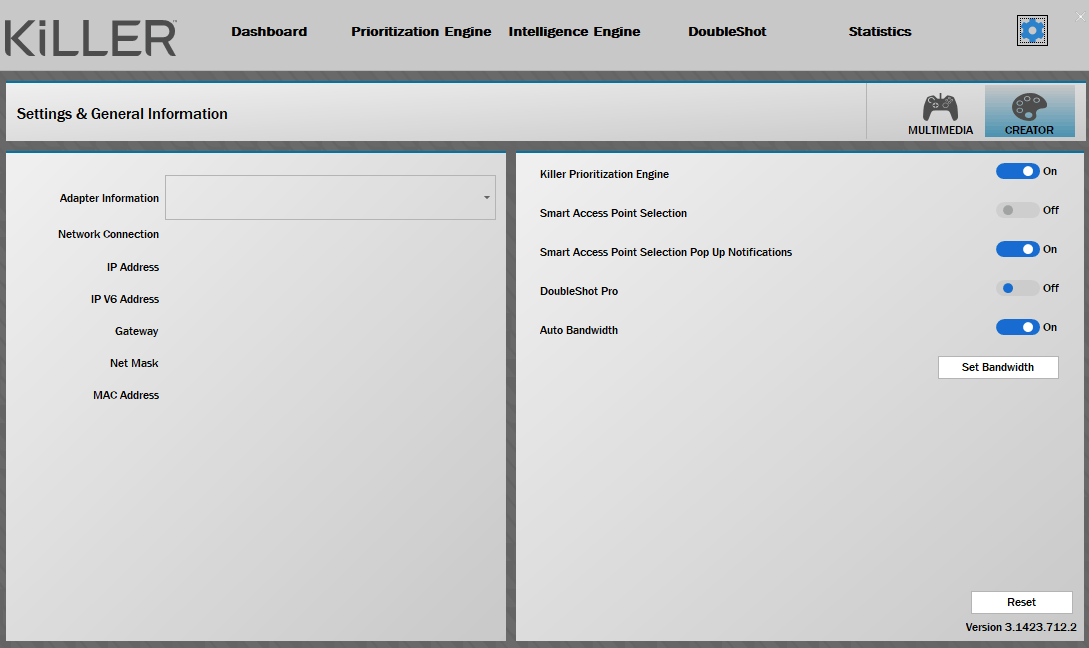Select the Version 3.1423.712.2 text

[x=1021, y=627]
